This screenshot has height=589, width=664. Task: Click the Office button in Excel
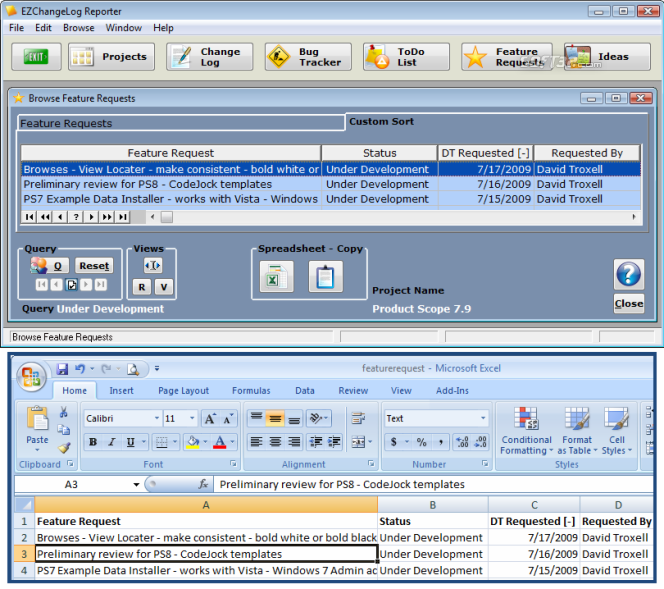pos(31,377)
